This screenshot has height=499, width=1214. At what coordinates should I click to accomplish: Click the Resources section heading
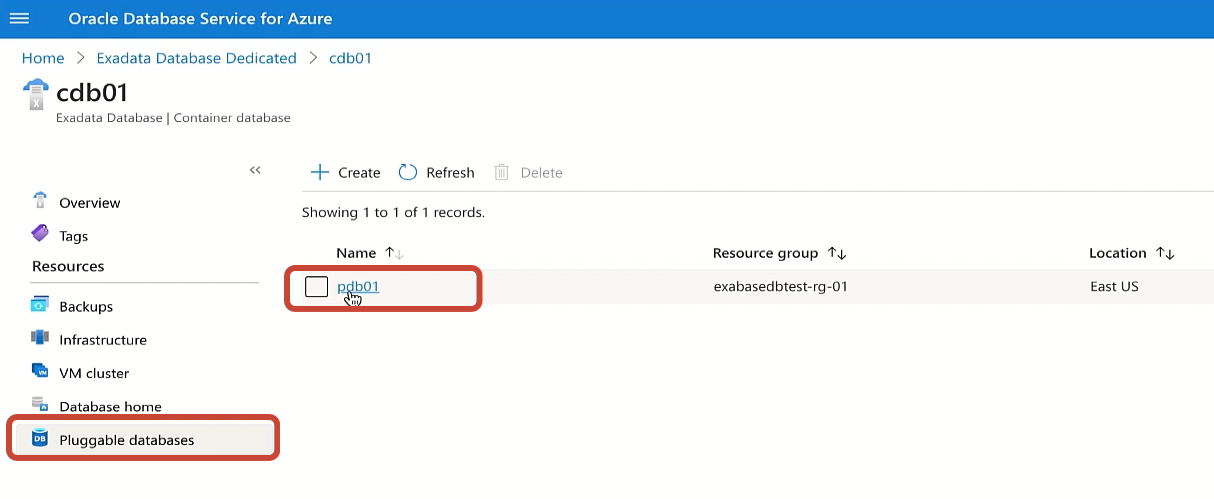pyautogui.click(x=68, y=267)
